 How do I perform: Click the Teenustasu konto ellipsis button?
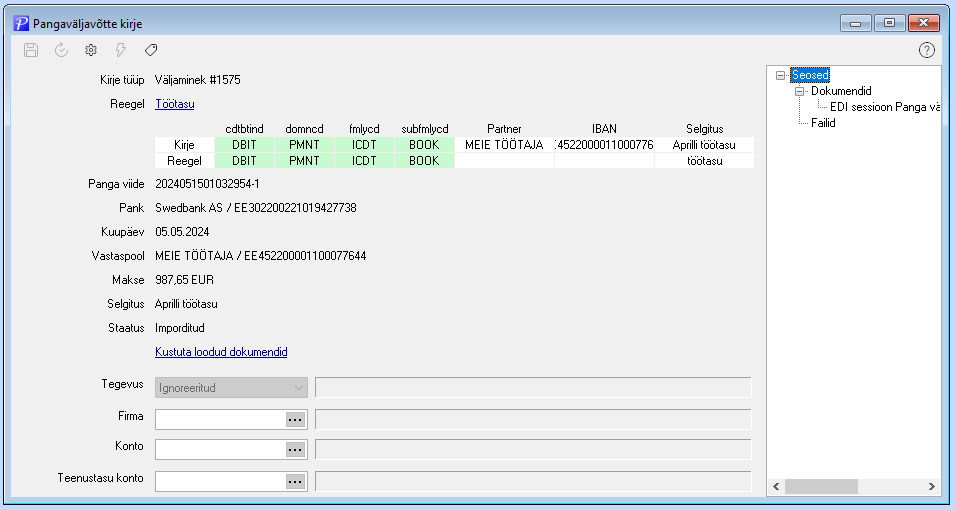(295, 481)
